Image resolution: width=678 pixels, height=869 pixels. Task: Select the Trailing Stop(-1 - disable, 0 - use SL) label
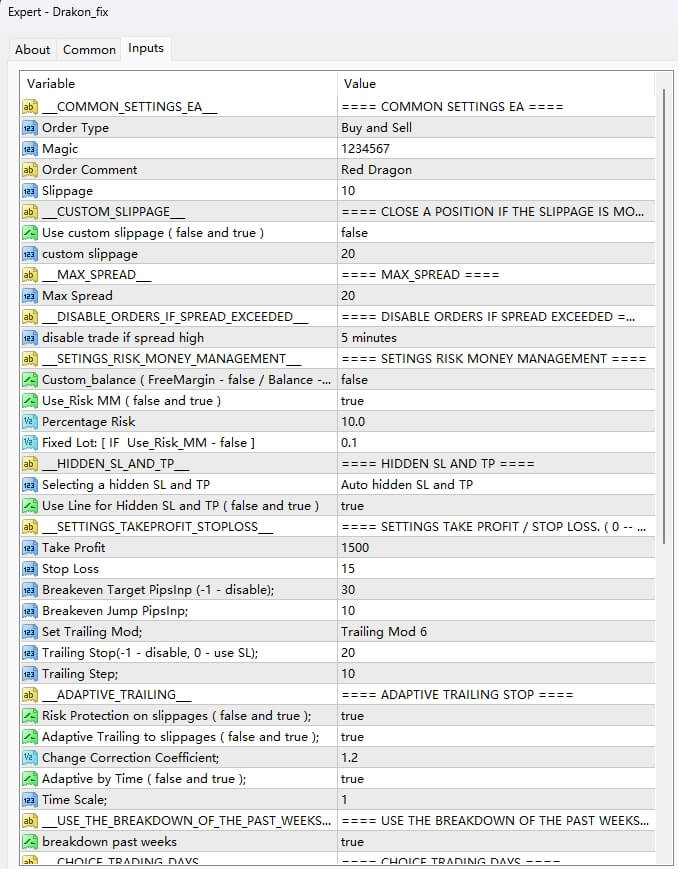[150, 653]
